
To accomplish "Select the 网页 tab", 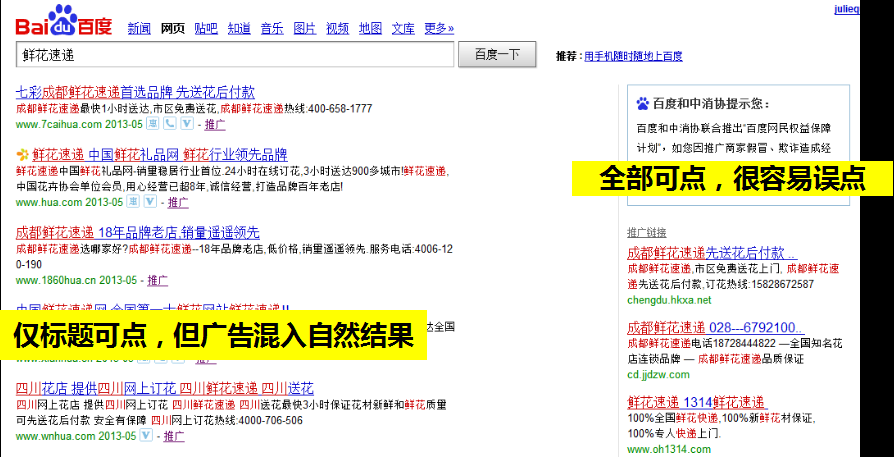I will [x=173, y=28].
